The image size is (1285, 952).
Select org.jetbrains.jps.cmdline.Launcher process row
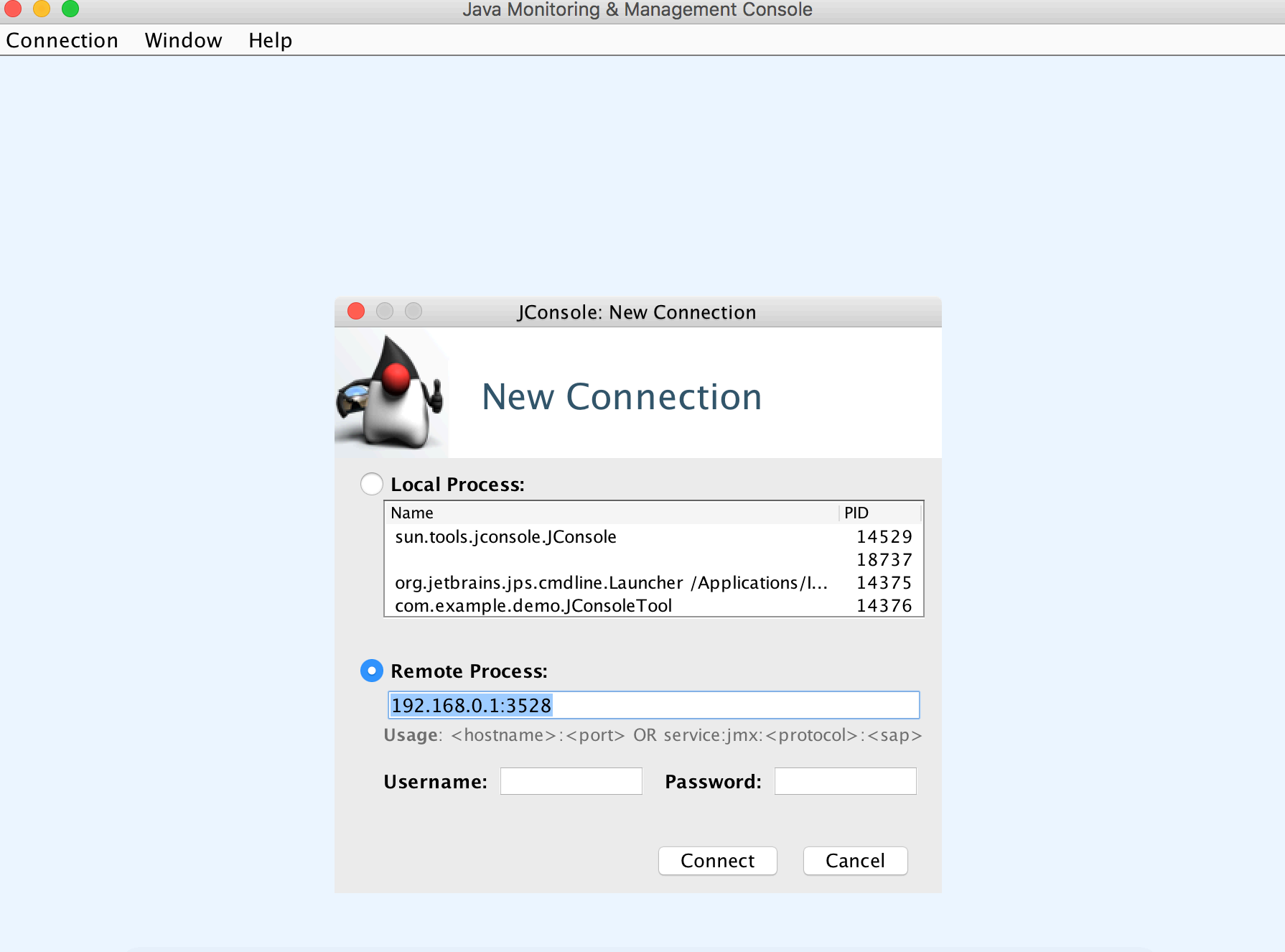point(653,582)
